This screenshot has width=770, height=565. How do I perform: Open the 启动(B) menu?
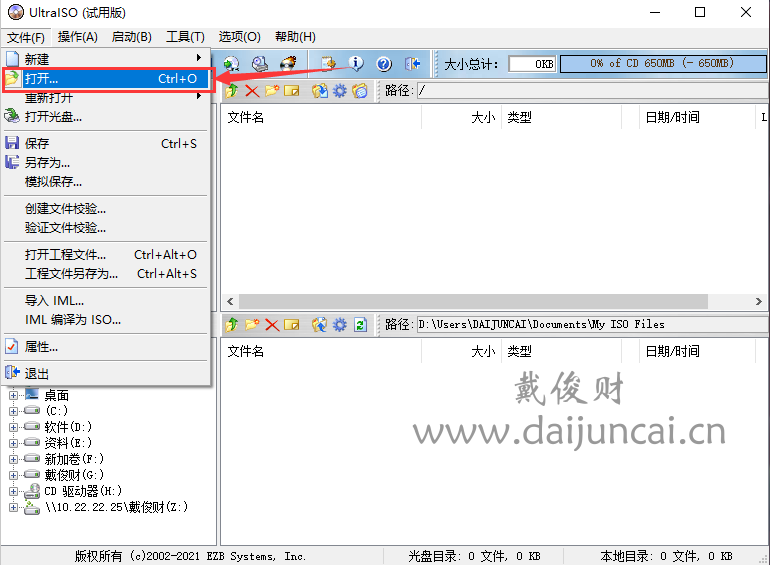[132, 37]
